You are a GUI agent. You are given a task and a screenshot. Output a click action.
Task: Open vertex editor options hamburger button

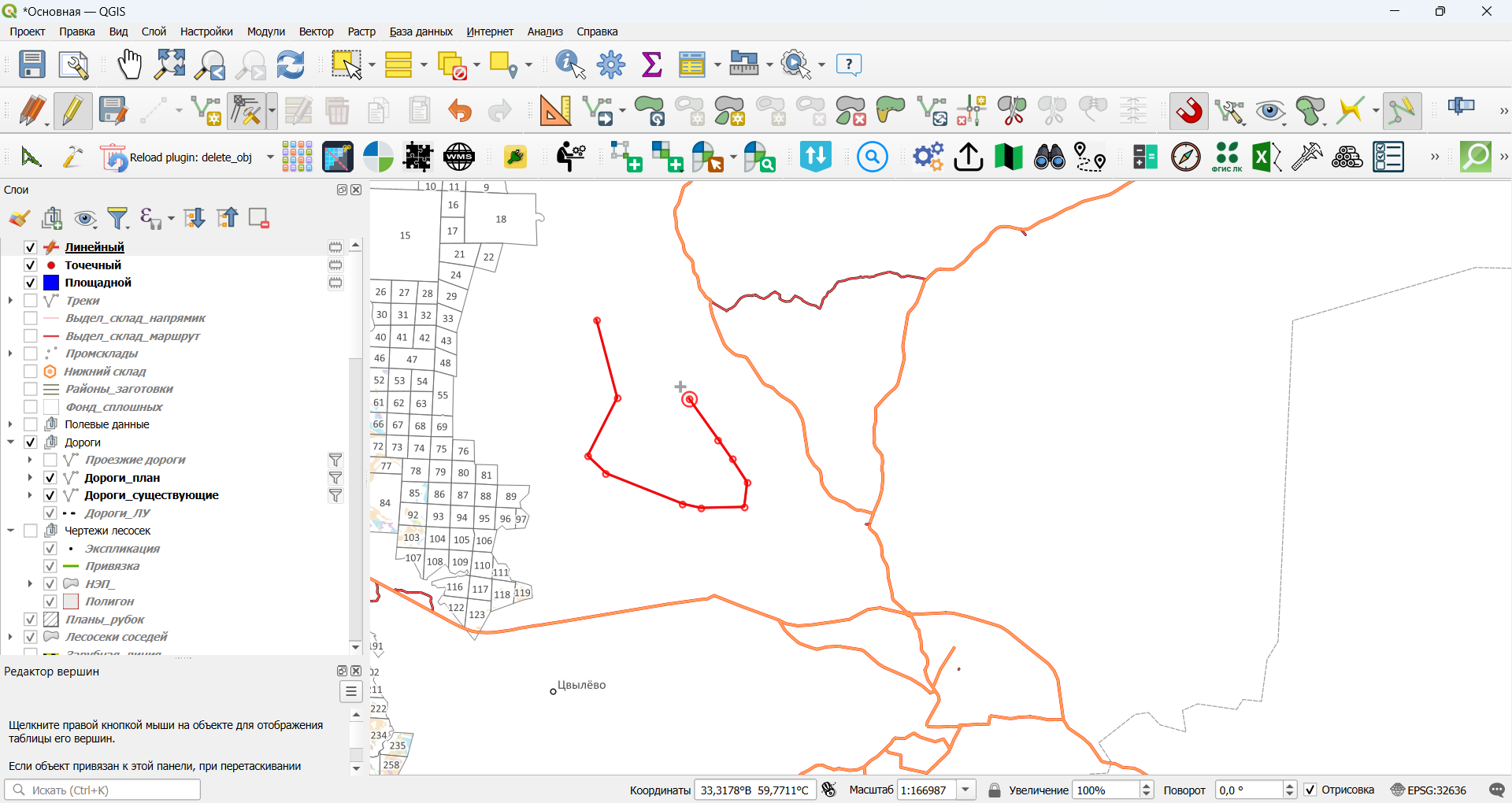pyautogui.click(x=351, y=692)
